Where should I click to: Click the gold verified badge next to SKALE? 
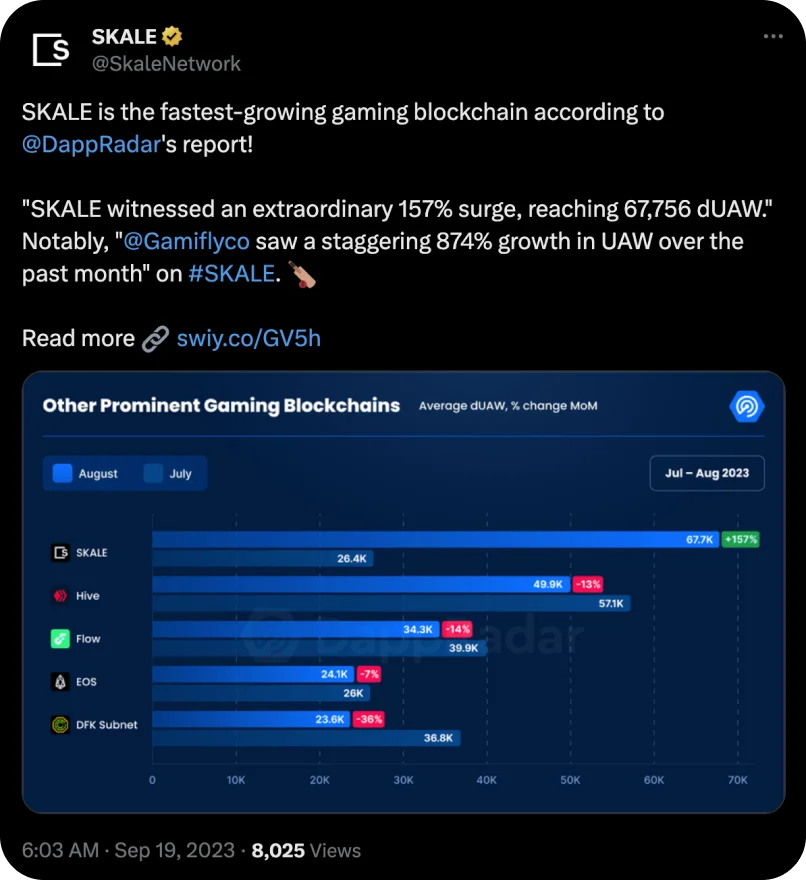[172, 36]
